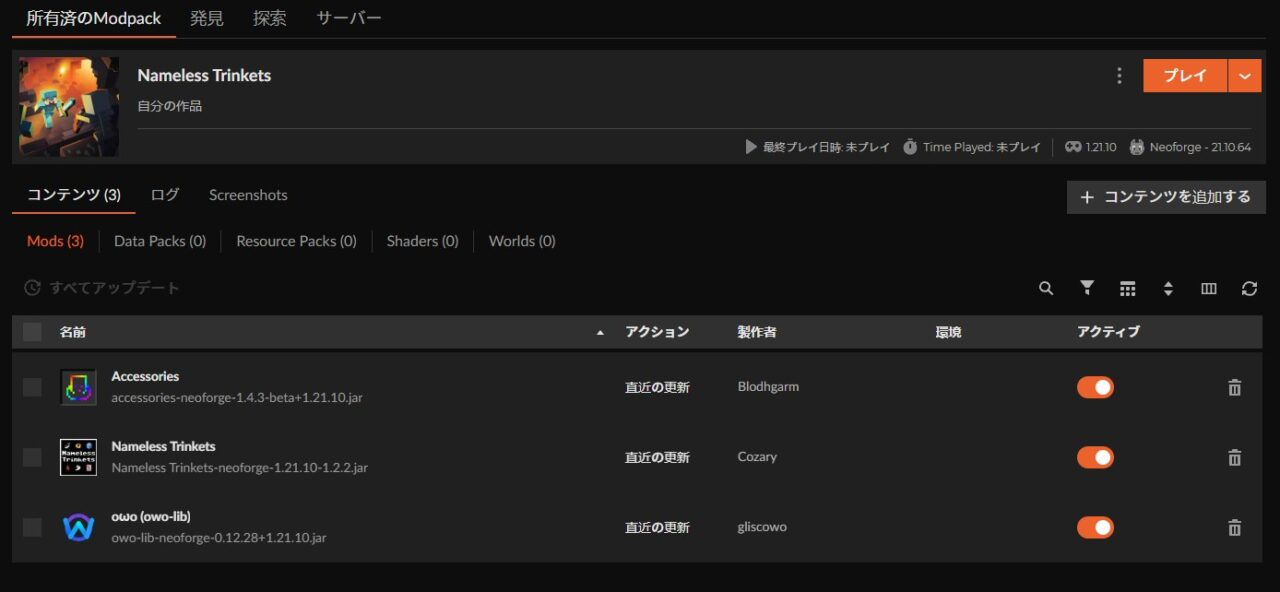Open the sort order icon in the toolbar
Screen dimensions: 1280x592
tap(1168, 288)
